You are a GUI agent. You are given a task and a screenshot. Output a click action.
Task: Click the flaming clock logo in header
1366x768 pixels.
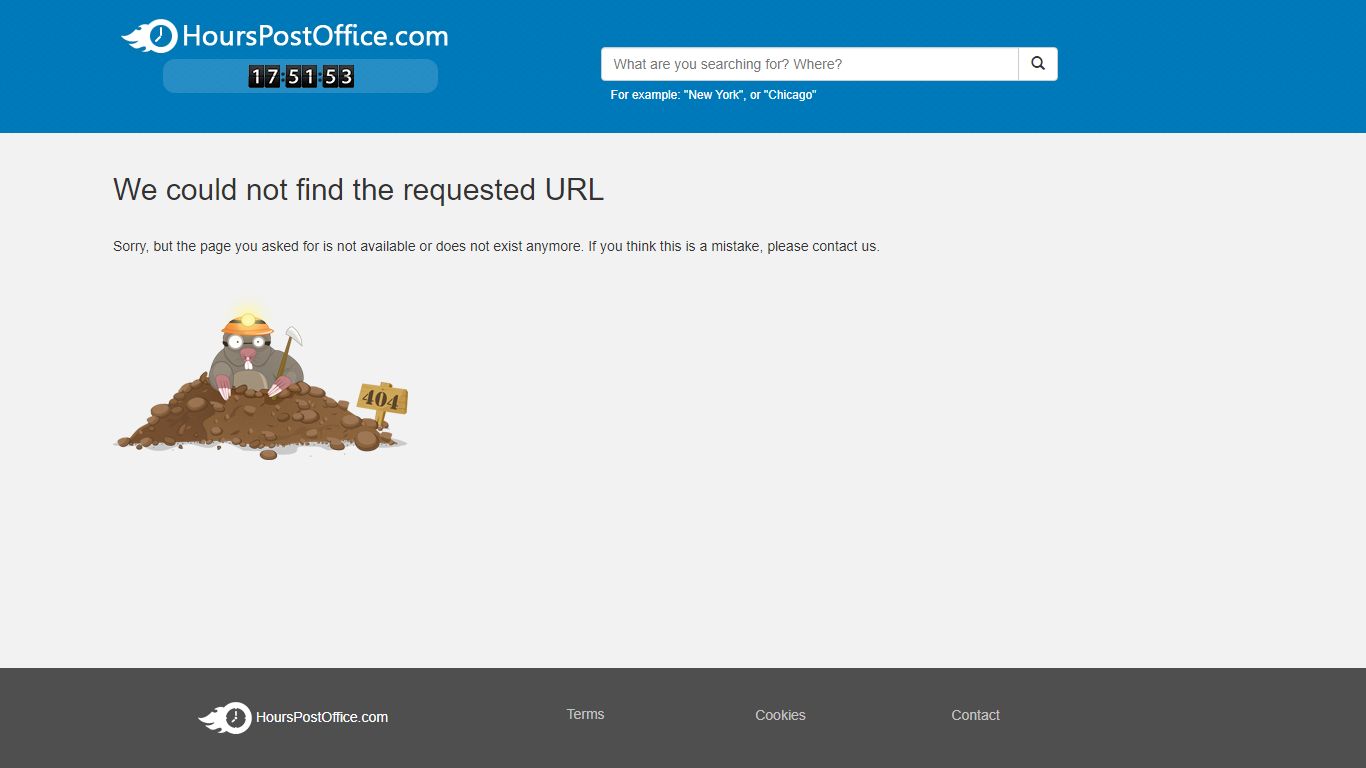click(150, 37)
